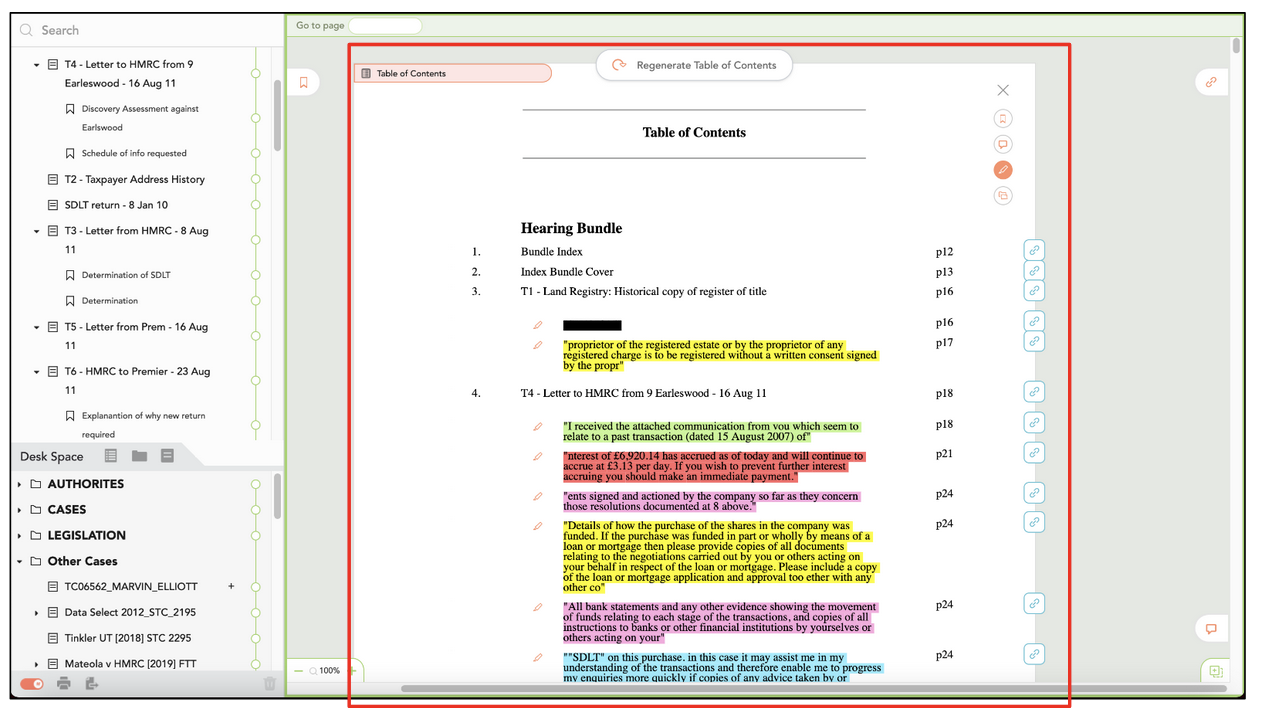
Task: Click the Regenerate Table of Contents button
Action: point(694,65)
